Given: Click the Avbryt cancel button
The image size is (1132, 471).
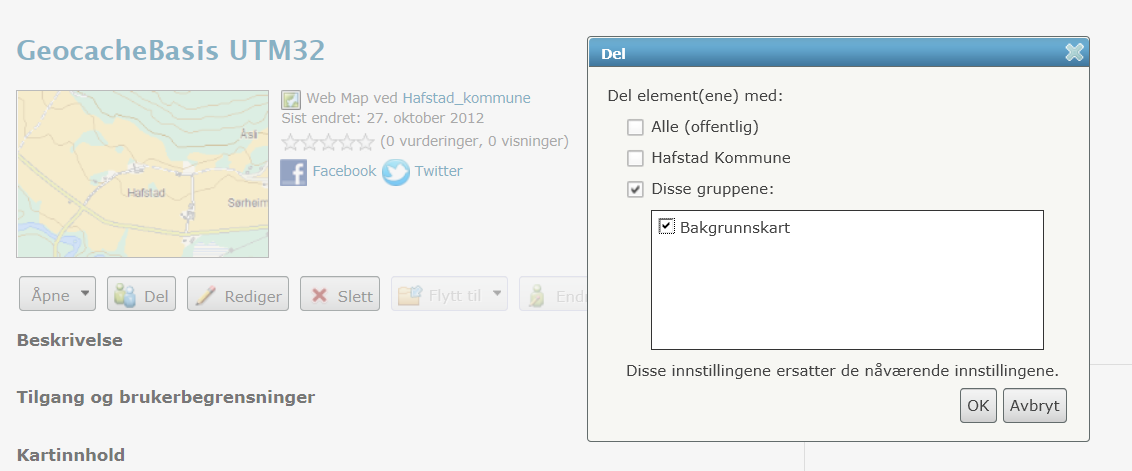Looking at the screenshot, I should click(x=1035, y=405).
